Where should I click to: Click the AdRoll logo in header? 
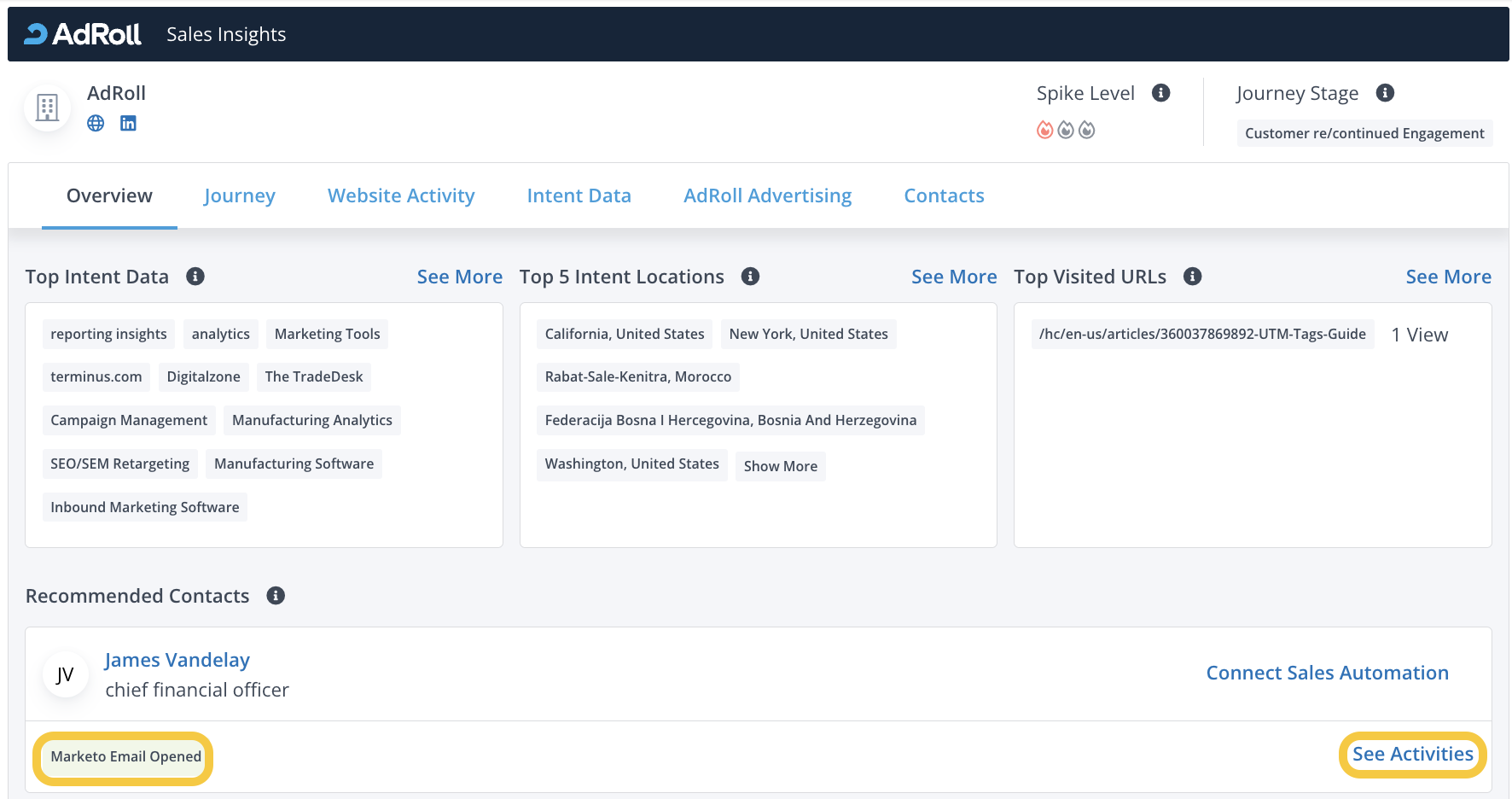click(83, 34)
